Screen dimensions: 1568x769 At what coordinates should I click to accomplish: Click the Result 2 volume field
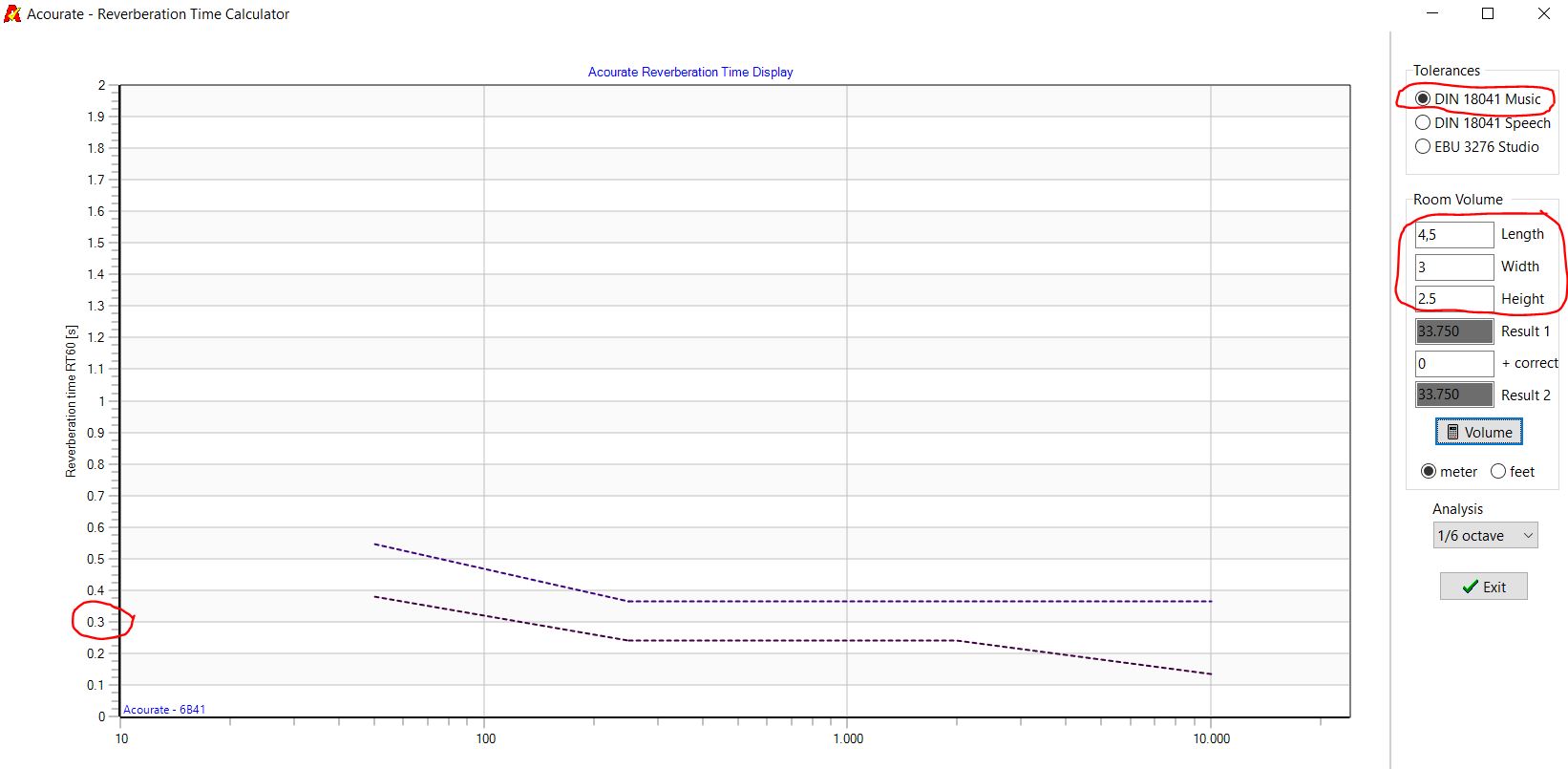point(1454,395)
